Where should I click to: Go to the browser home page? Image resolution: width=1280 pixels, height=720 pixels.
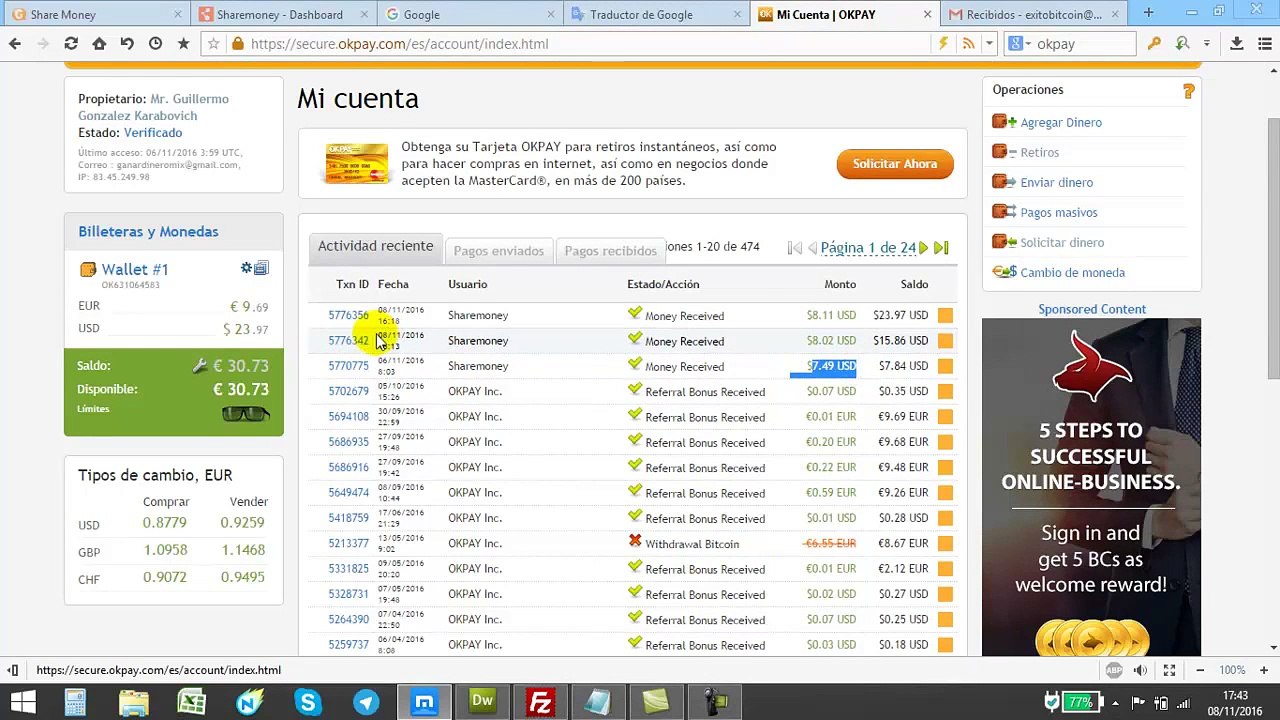[99, 44]
